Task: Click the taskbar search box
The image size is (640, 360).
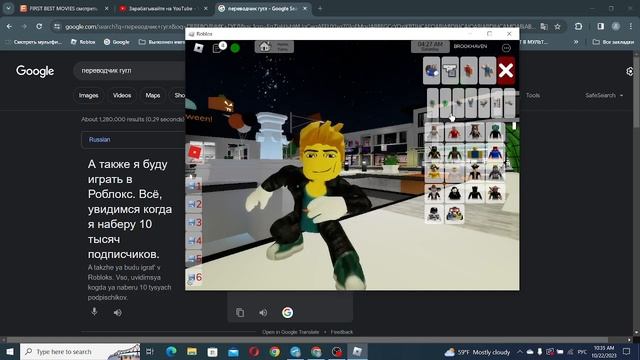Action: click(80, 351)
